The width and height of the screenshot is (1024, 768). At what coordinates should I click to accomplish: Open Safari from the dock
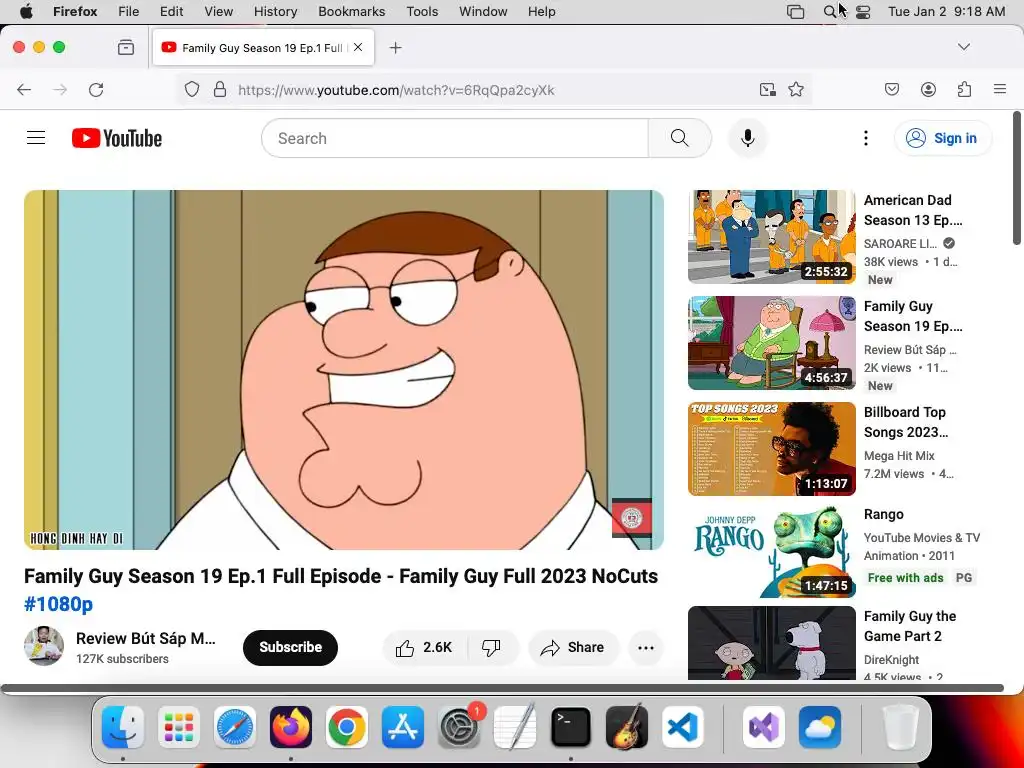(x=234, y=727)
